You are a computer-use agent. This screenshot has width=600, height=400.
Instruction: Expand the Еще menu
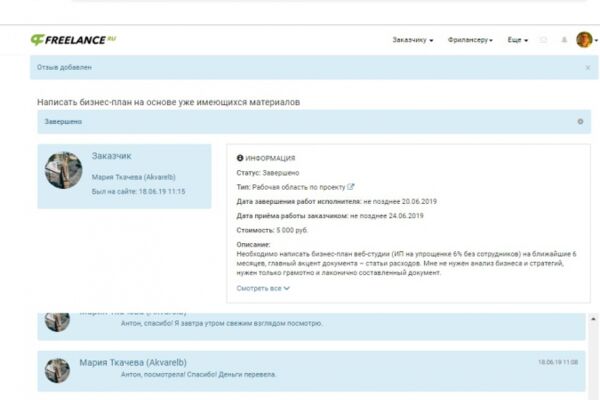pyautogui.click(x=517, y=40)
